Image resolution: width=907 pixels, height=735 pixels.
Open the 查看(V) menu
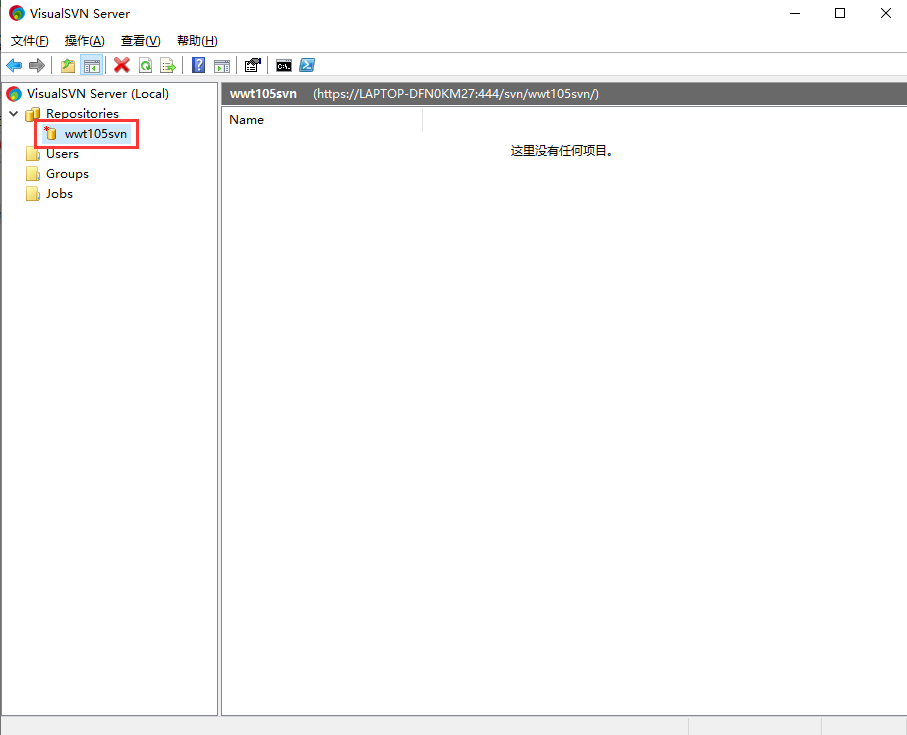pos(140,41)
